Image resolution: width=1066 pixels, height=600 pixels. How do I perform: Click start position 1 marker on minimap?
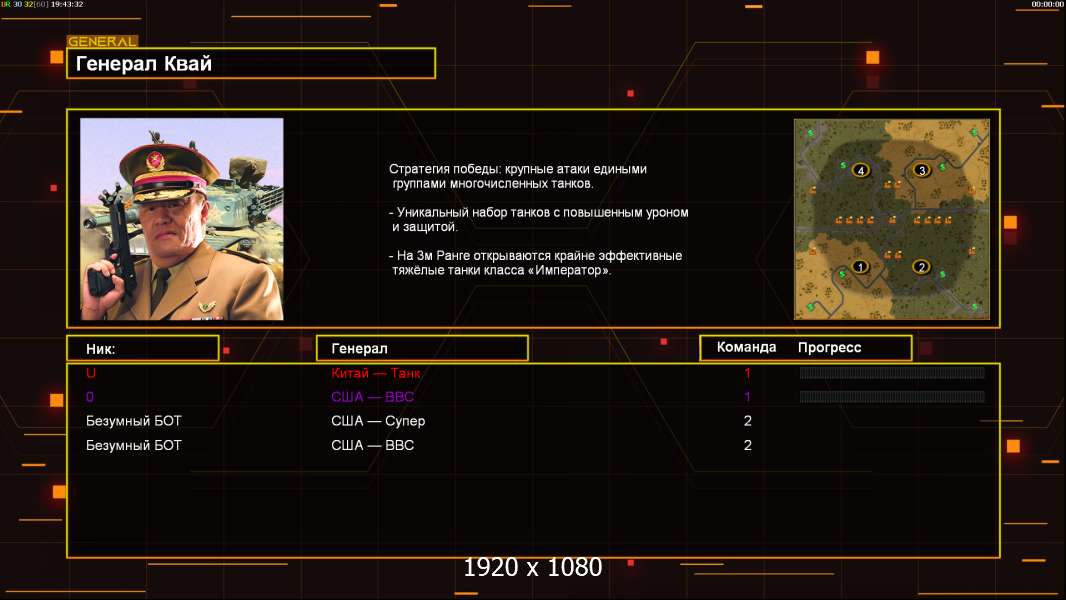tap(859, 267)
